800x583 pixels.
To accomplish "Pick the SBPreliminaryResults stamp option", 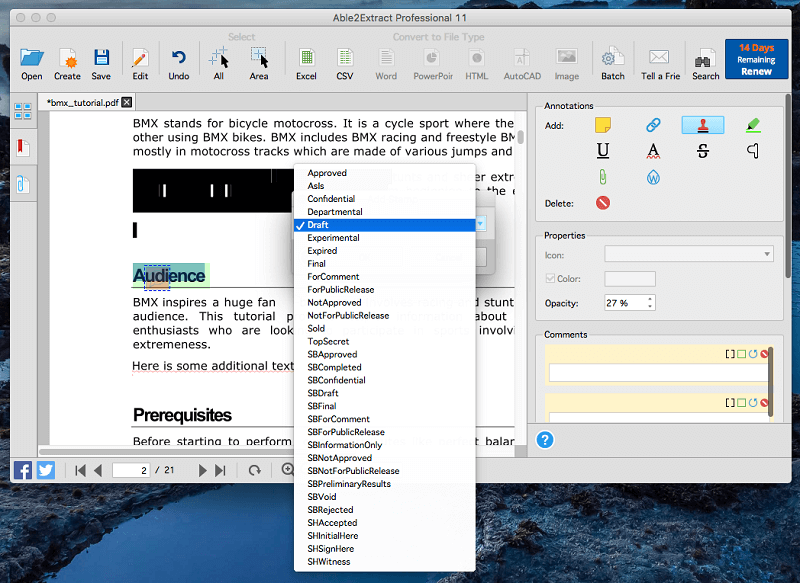I will (x=385, y=484).
